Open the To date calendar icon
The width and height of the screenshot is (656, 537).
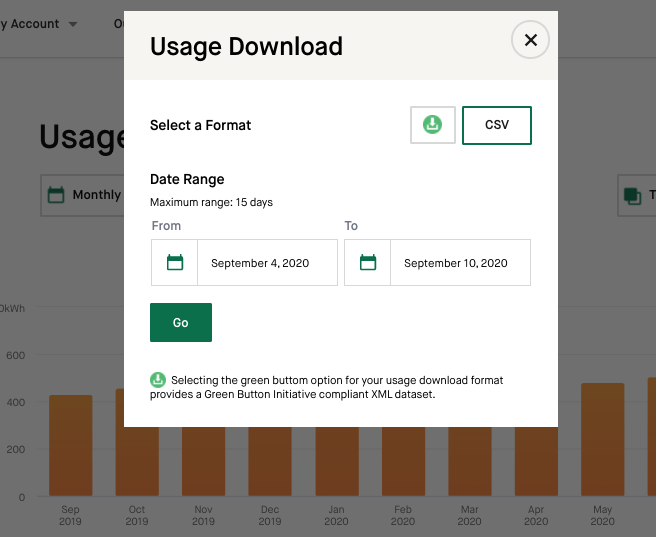tap(368, 263)
